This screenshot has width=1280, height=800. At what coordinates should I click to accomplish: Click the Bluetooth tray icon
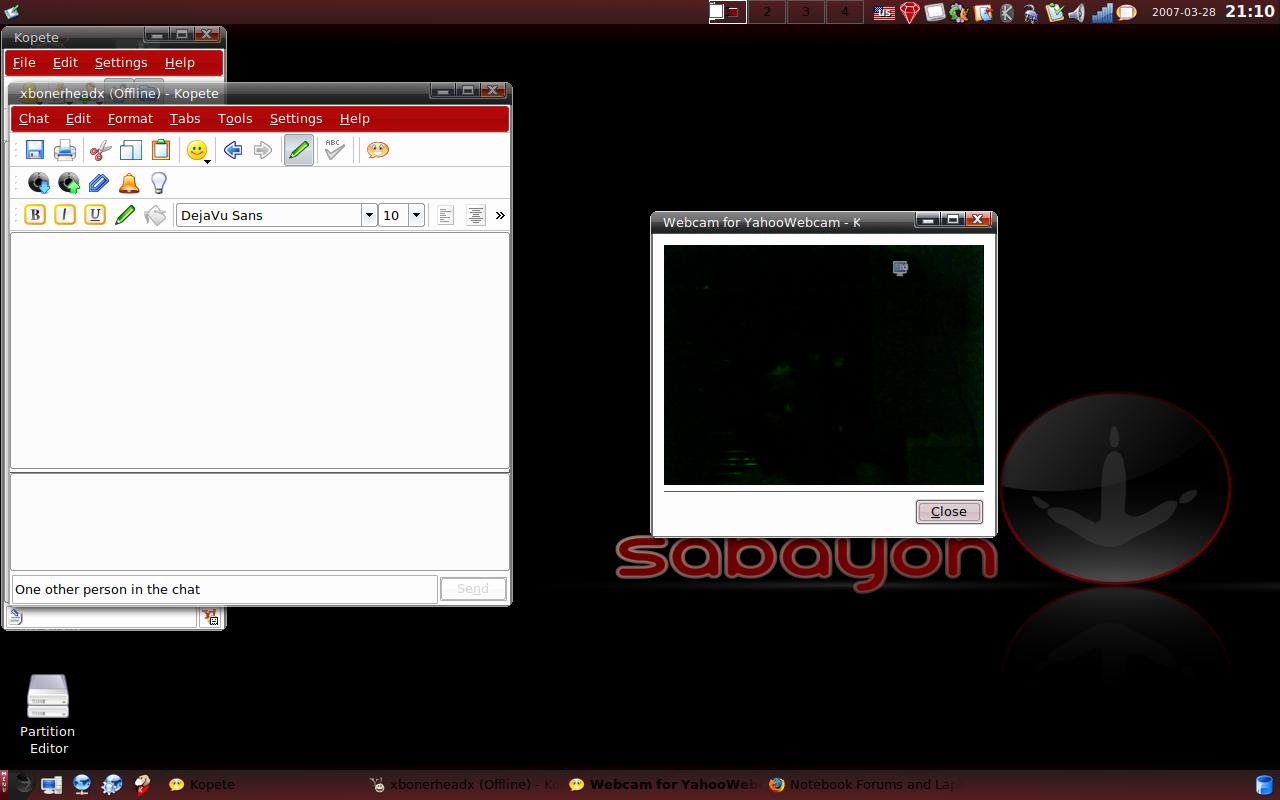pyautogui.click(x=1007, y=13)
